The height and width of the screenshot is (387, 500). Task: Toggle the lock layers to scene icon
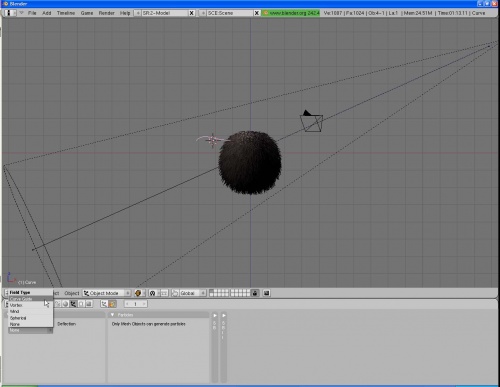pyautogui.click(x=255, y=293)
